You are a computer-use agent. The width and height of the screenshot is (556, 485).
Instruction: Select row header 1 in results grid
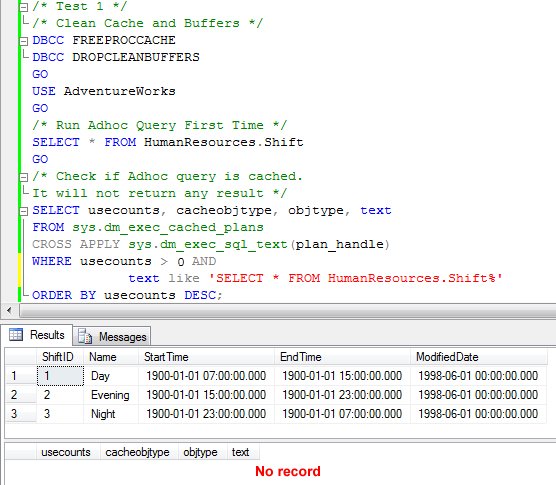point(21,375)
